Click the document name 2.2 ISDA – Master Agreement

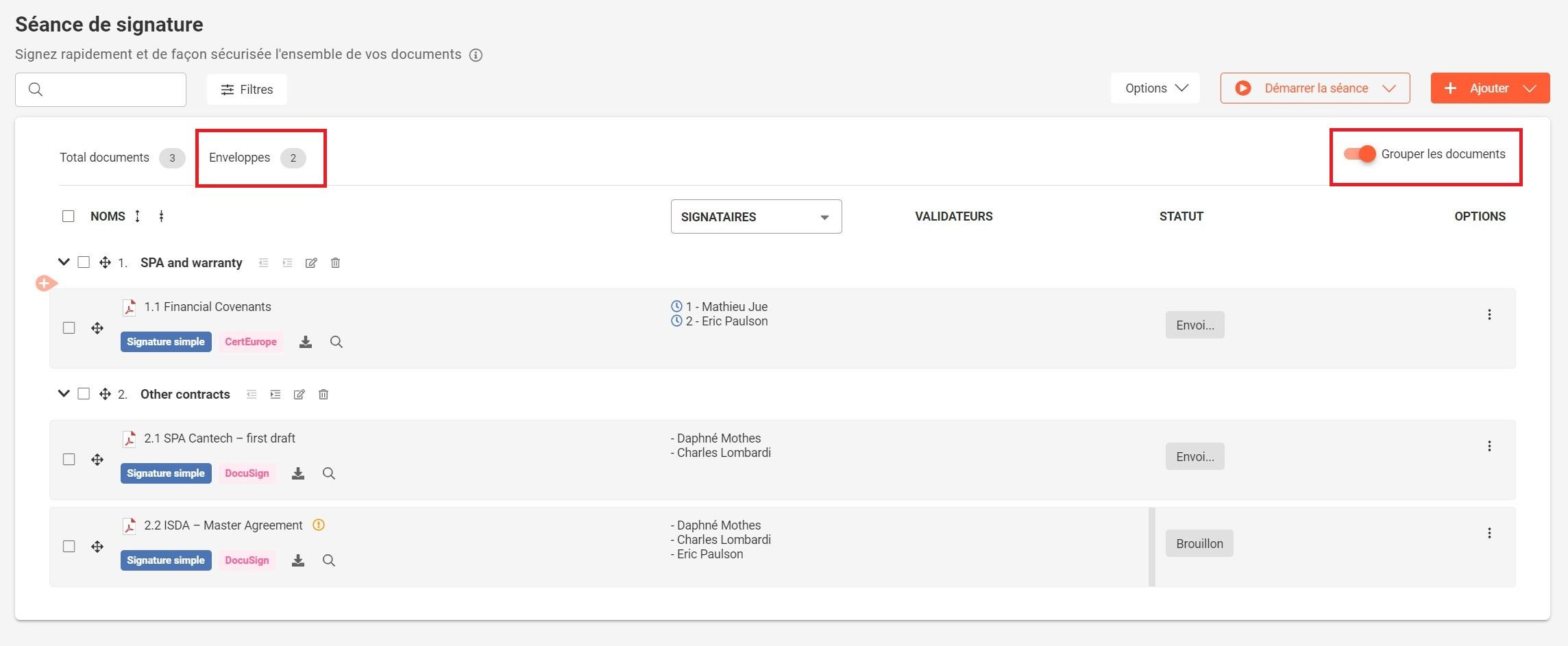tap(223, 525)
